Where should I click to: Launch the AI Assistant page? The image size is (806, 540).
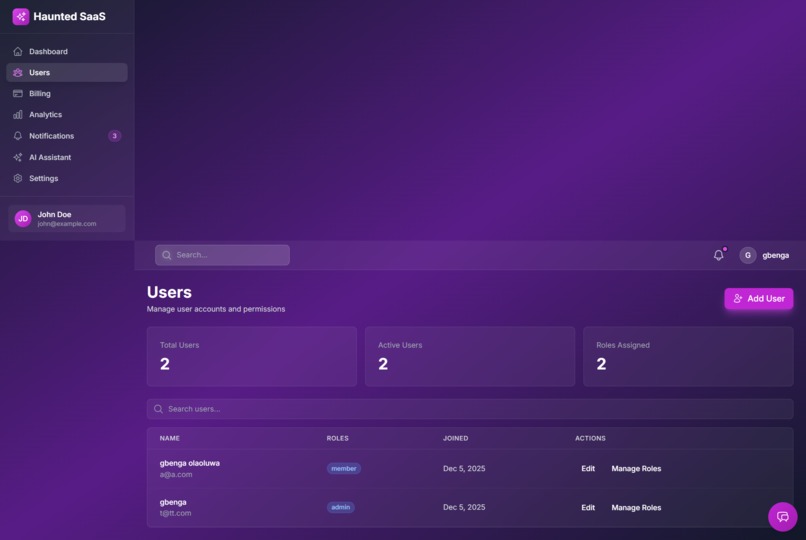point(67,157)
